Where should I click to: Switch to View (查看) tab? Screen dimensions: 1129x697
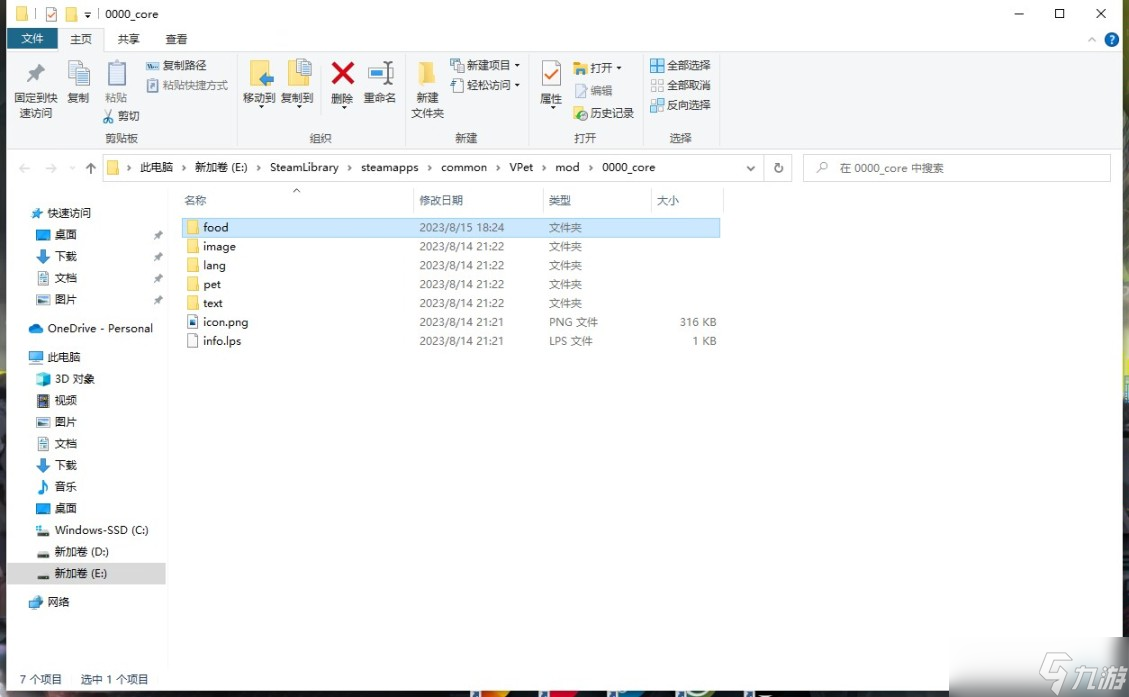pyautogui.click(x=176, y=39)
